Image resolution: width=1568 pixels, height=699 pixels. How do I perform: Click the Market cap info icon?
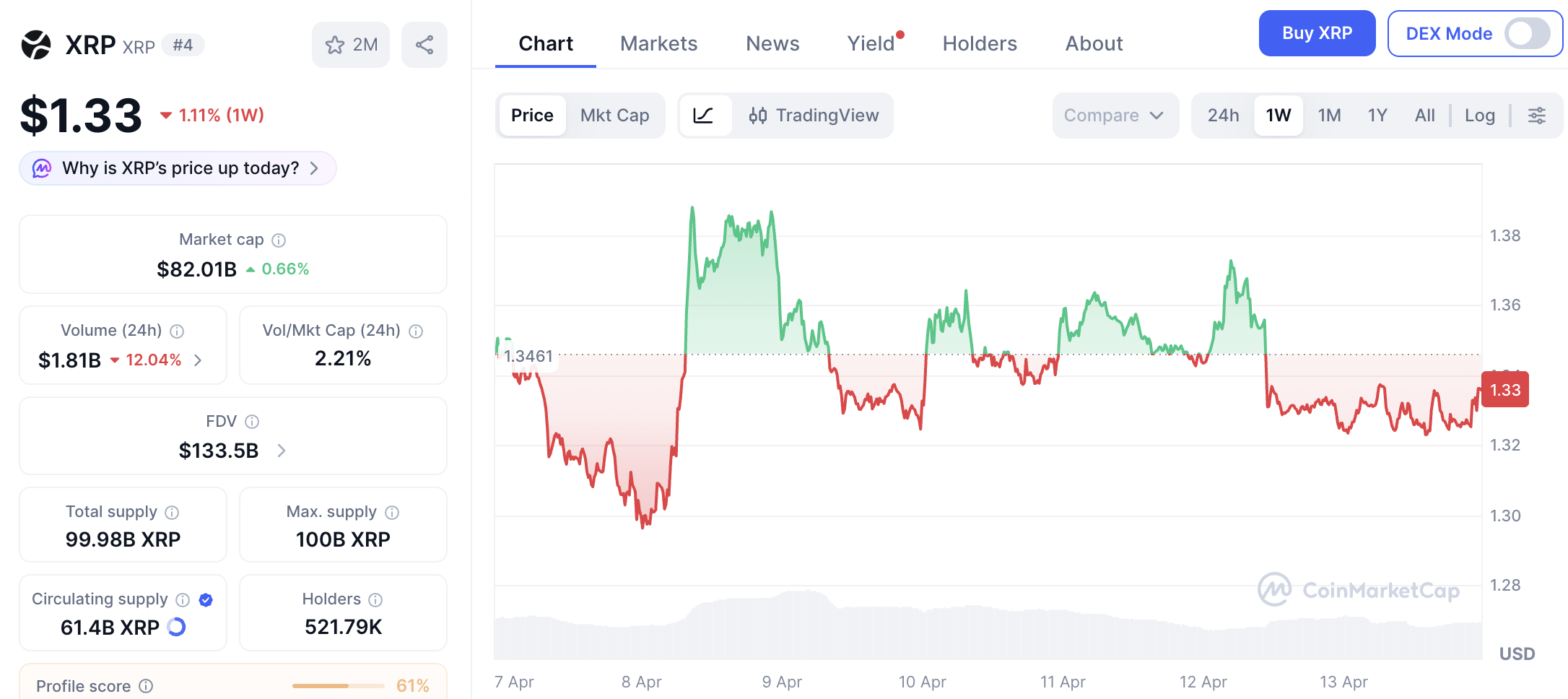click(279, 240)
